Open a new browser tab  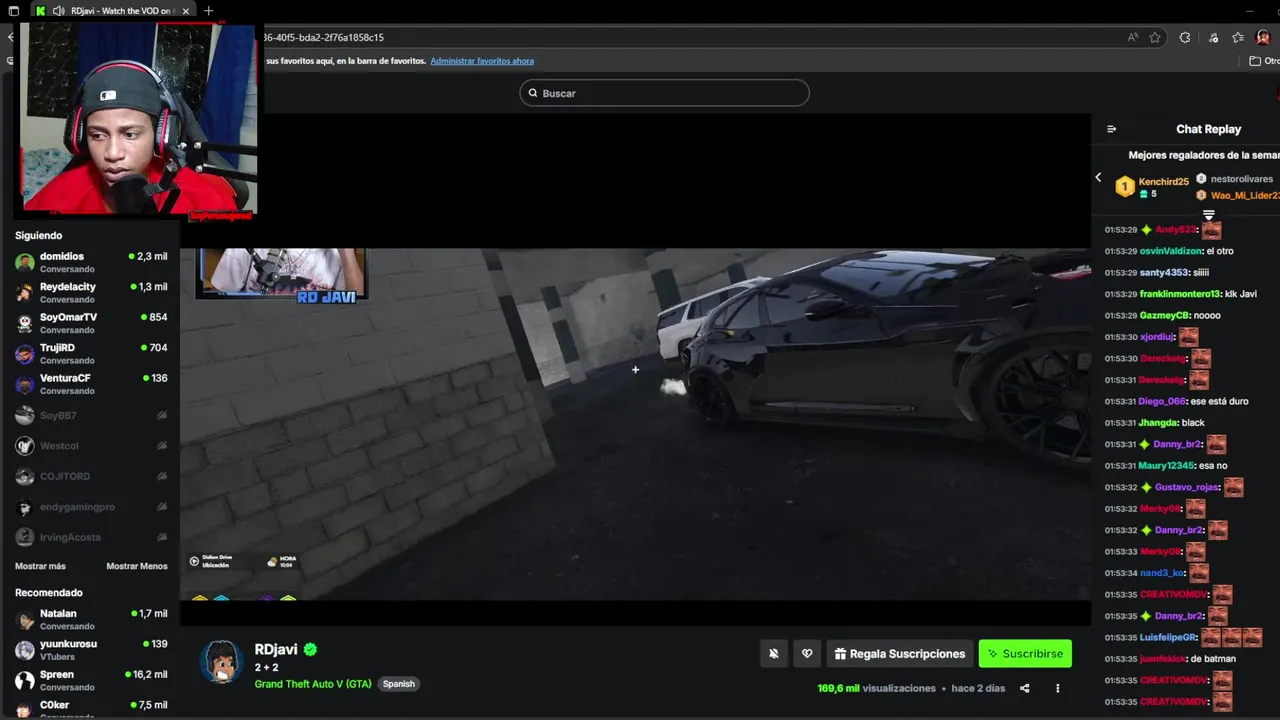click(x=208, y=11)
